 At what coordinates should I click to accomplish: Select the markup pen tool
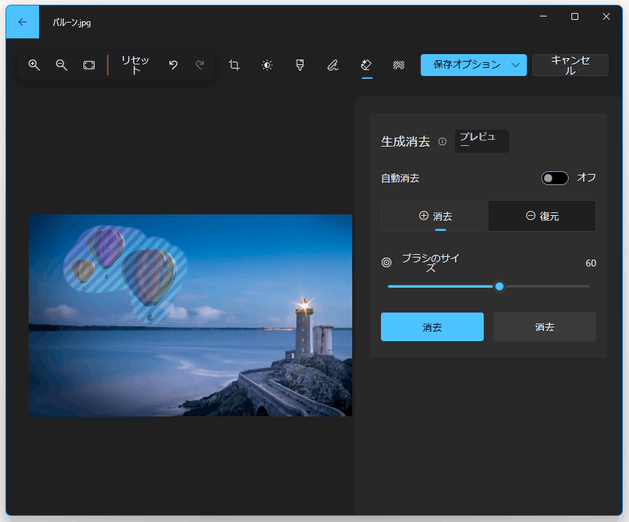point(333,65)
